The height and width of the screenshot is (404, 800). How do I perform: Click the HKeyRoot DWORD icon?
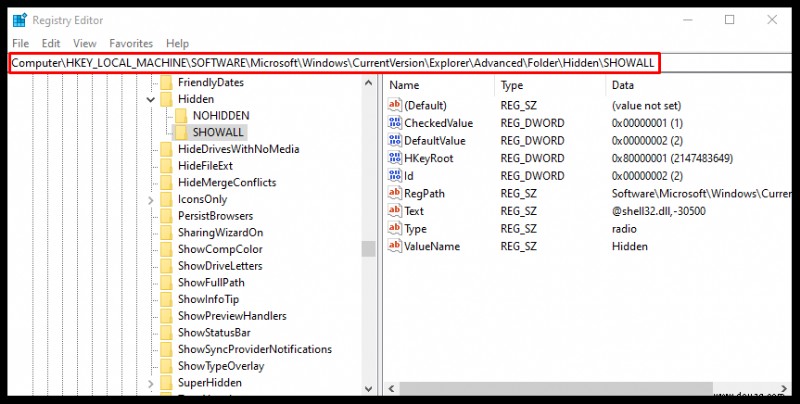(x=395, y=158)
